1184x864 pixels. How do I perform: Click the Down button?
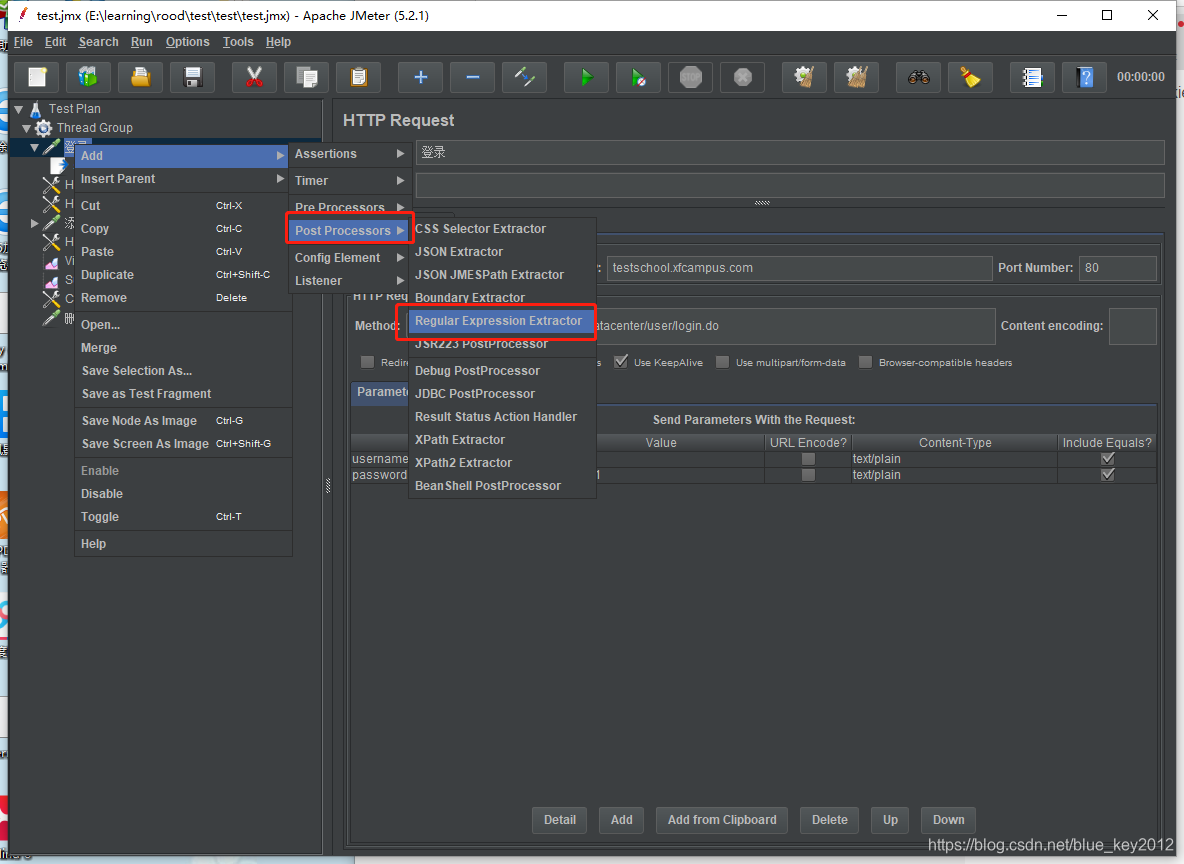point(948,819)
